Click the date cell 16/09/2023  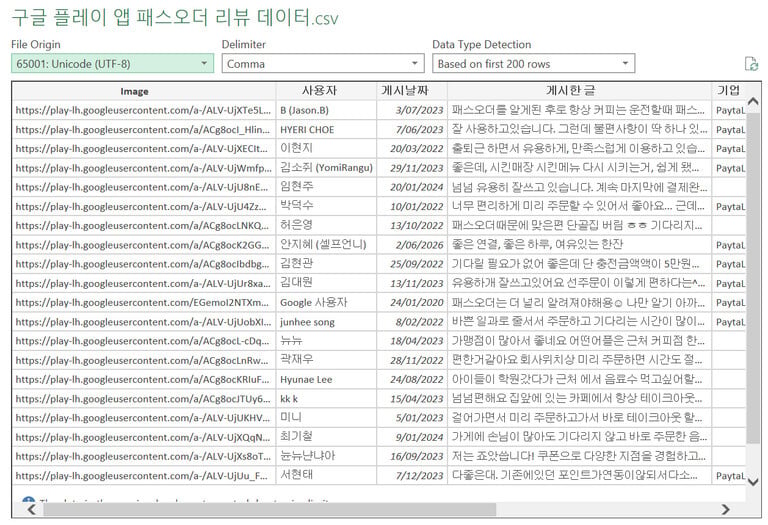point(412,456)
